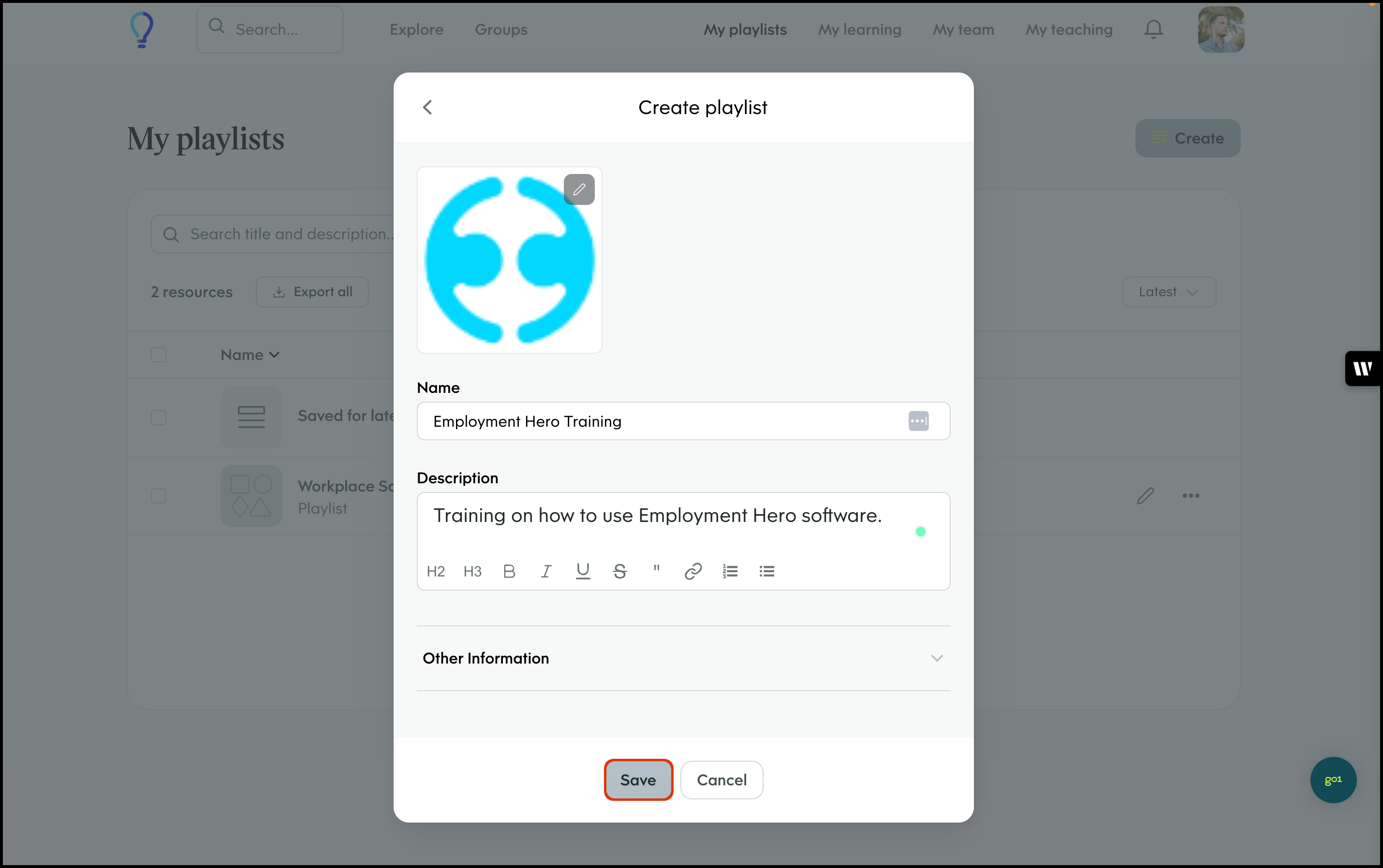The image size is (1383, 868).
Task: Select the H2 heading format
Action: click(x=435, y=571)
